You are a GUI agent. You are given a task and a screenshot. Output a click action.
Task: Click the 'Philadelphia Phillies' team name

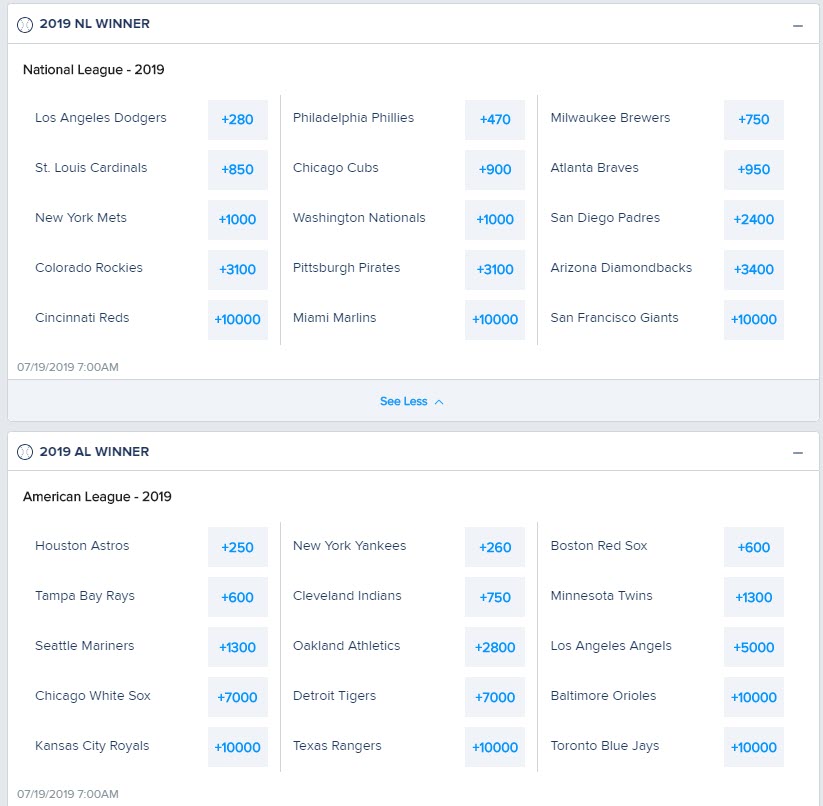click(x=353, y=118)
